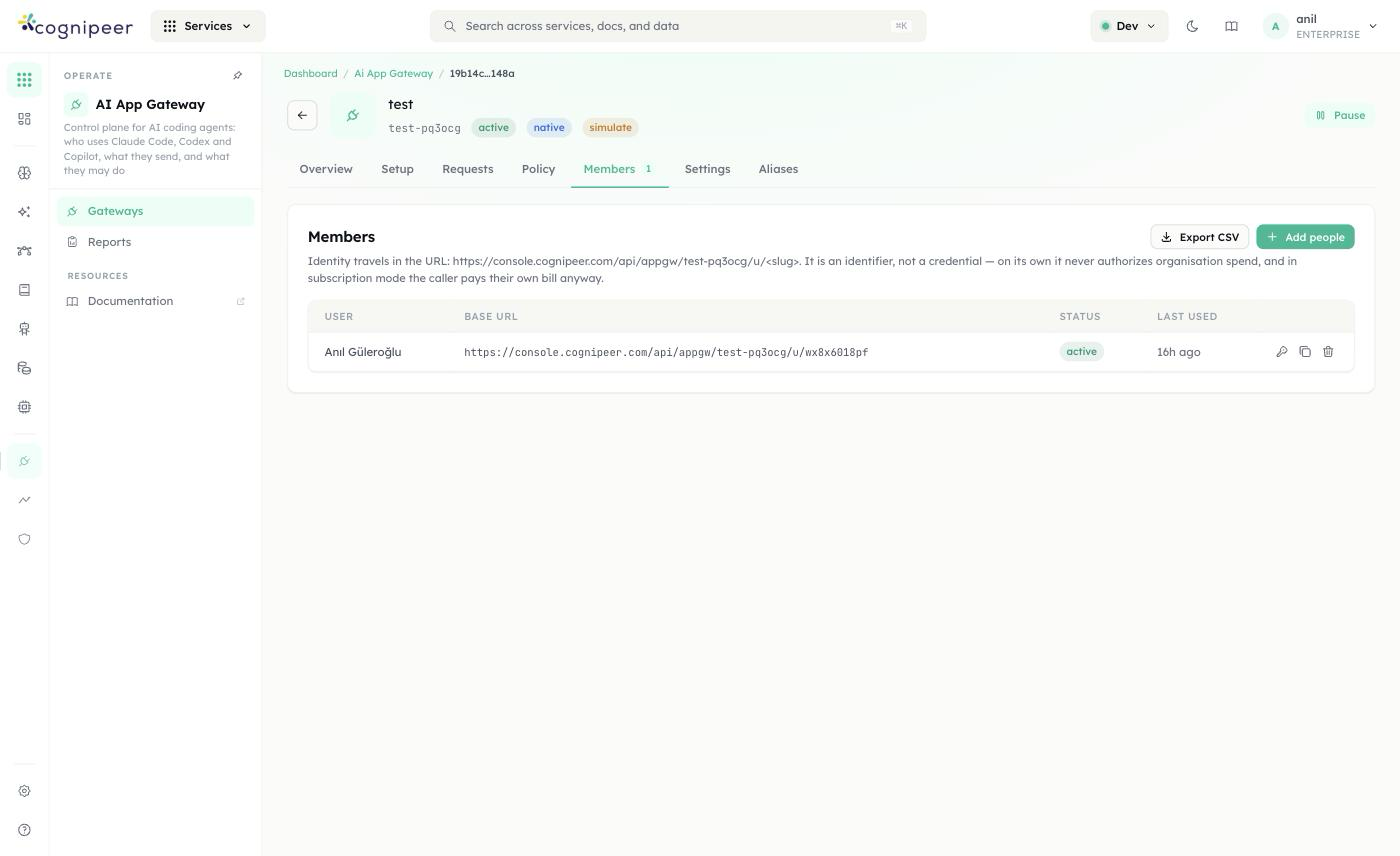
Task: Switch to the Aliases tab
Action: (x=778, y=169)
